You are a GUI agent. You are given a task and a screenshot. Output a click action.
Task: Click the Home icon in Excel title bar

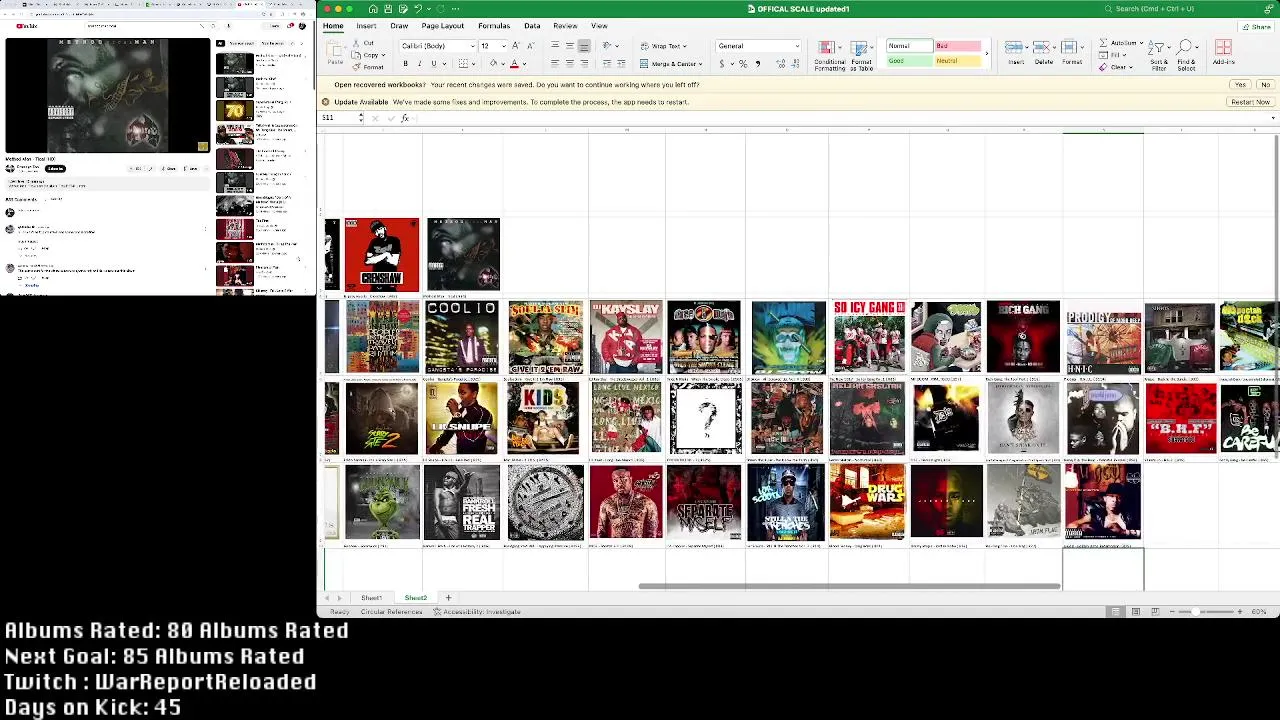pos(372,9)
